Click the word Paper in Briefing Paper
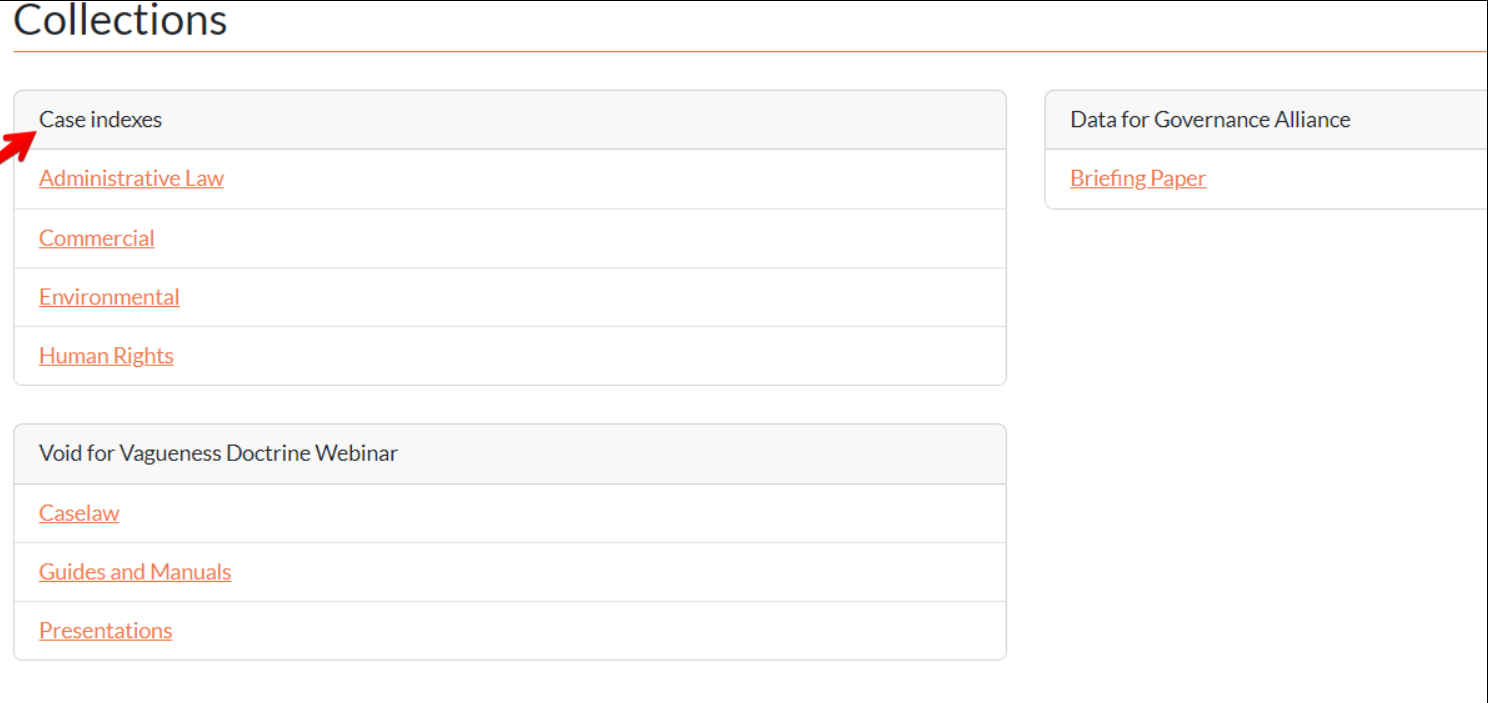The width and height of the screenshot is (1488, 703). coord(1178,179)
